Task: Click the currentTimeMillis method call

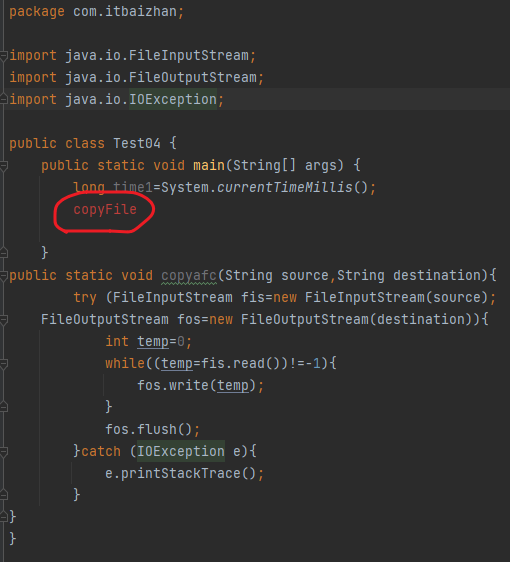Action: pos(285,187)
